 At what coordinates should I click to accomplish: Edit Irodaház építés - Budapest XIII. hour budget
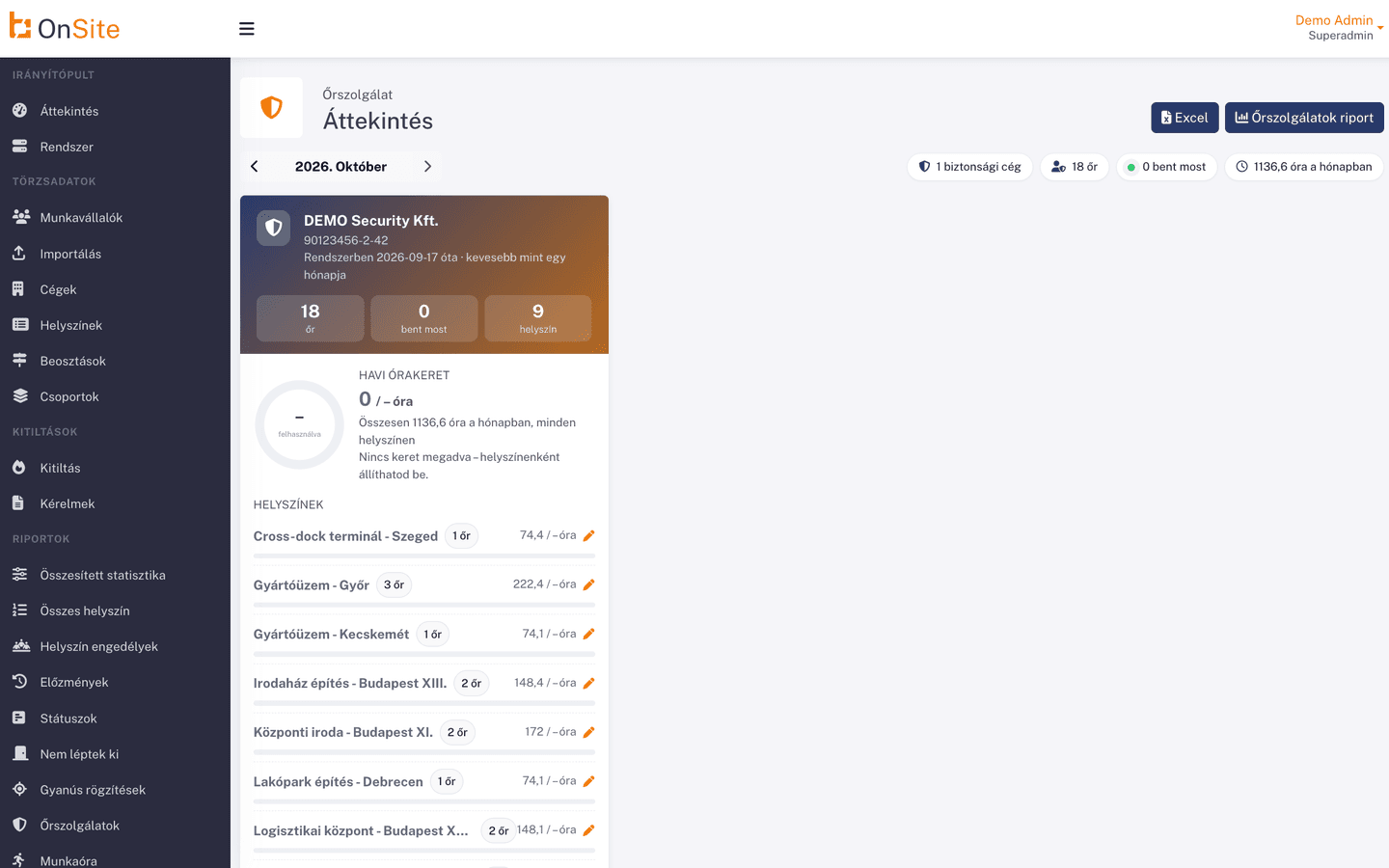(588, 683)
